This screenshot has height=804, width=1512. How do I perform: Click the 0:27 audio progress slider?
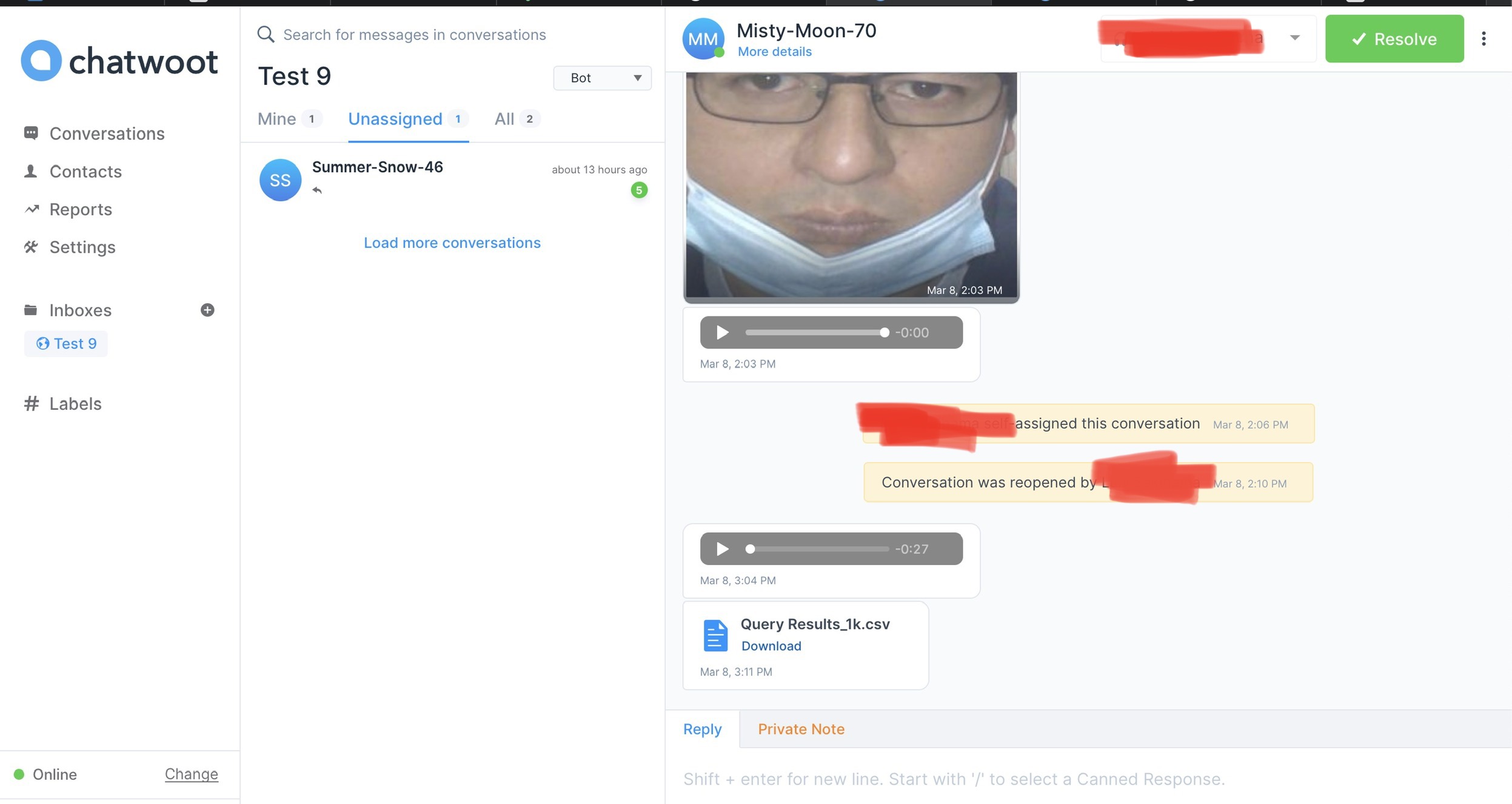pyautogui.click(x=818, y=549)
